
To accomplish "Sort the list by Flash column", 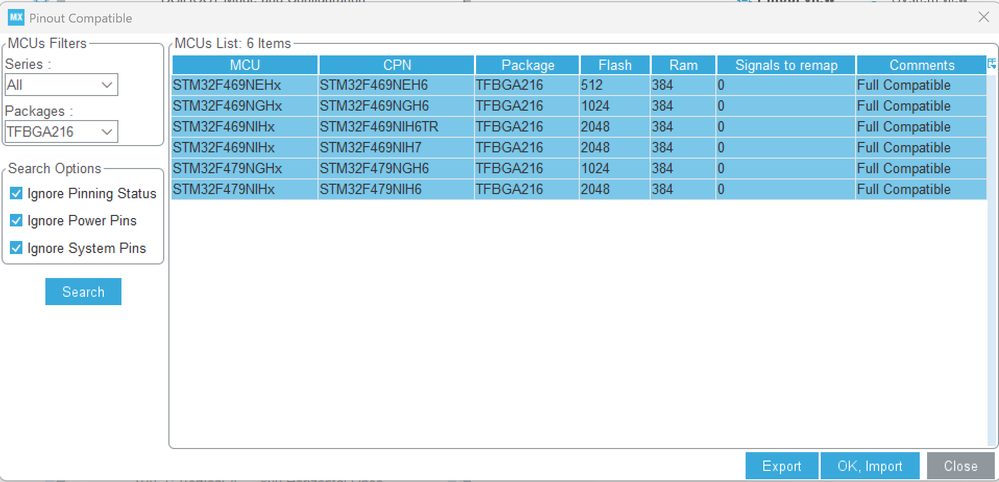I will coord(615,65).
